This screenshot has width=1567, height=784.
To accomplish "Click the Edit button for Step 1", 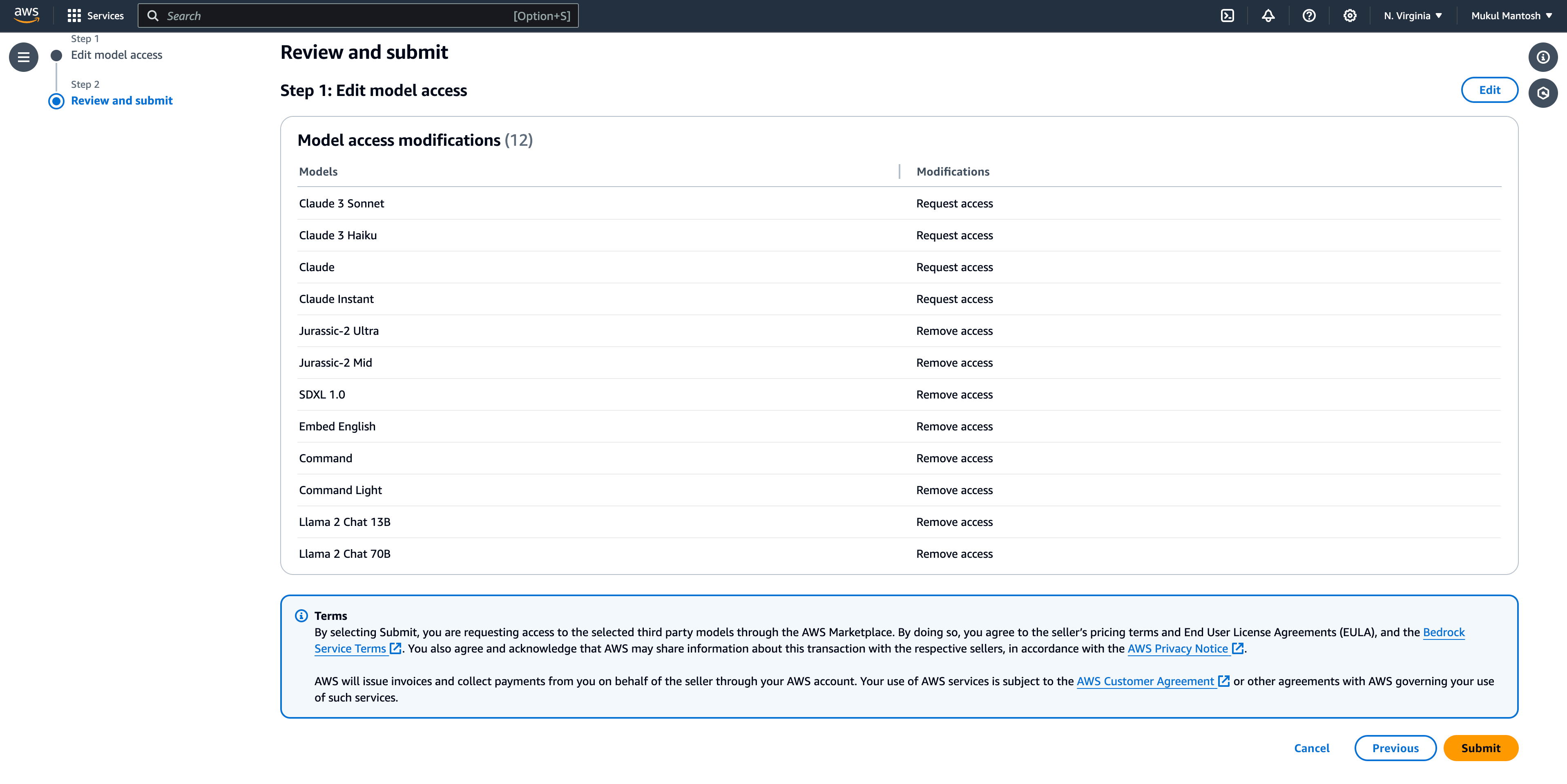I will click(1489, 90).
